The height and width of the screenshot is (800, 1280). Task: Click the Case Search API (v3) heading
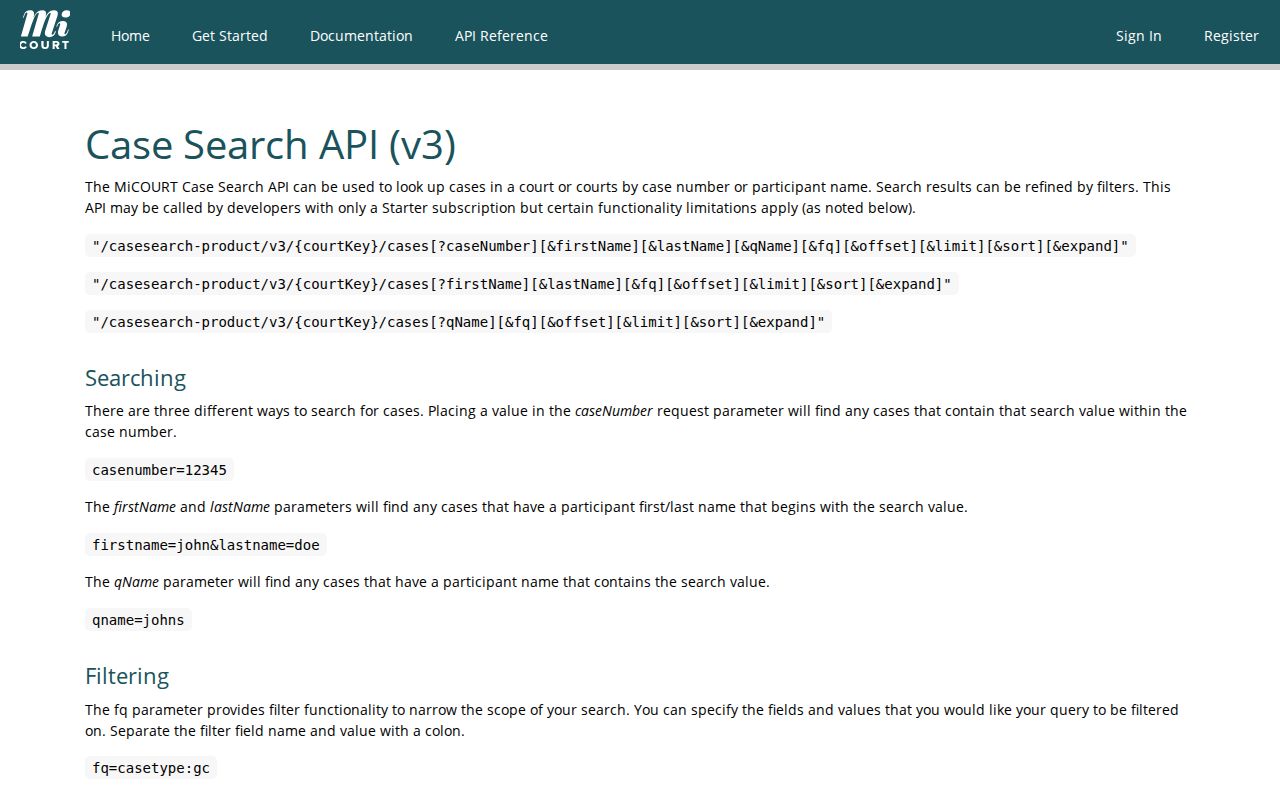tap(270, 144)
